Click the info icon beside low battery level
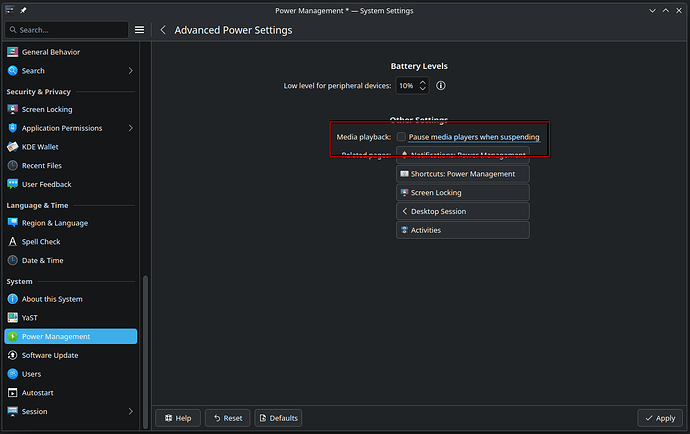690x434 pixels. (440, 86)
